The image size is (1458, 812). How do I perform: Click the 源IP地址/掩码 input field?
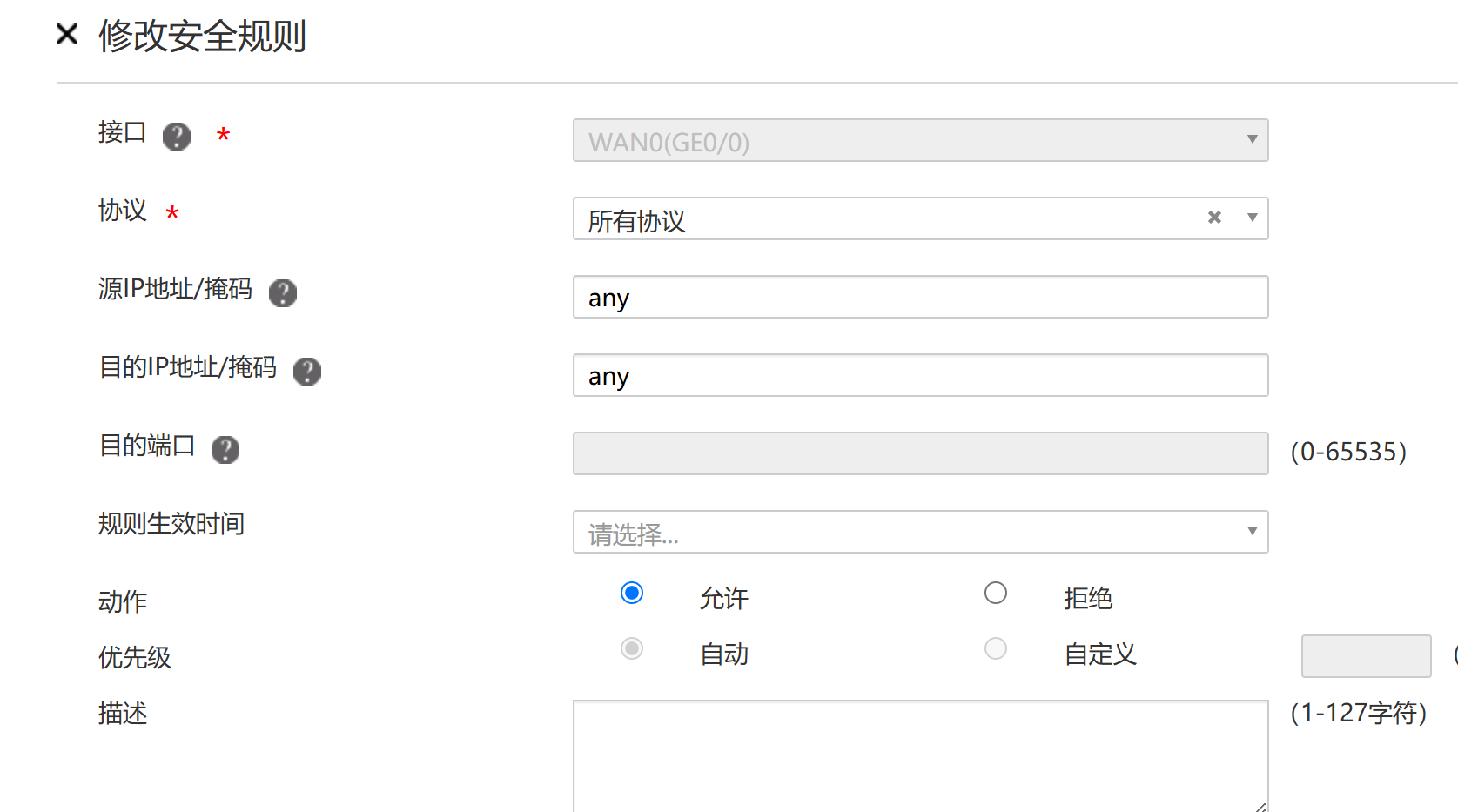pyautogui.click(x=920, y=297)
